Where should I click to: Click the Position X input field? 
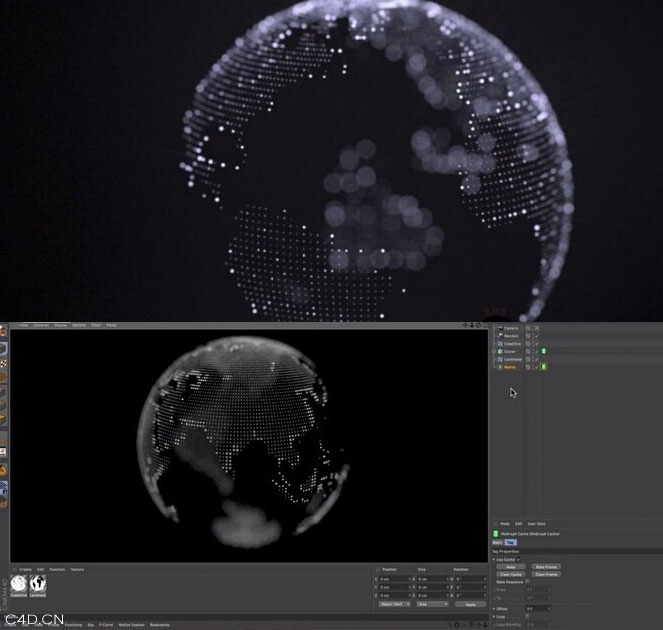point(394,579)
